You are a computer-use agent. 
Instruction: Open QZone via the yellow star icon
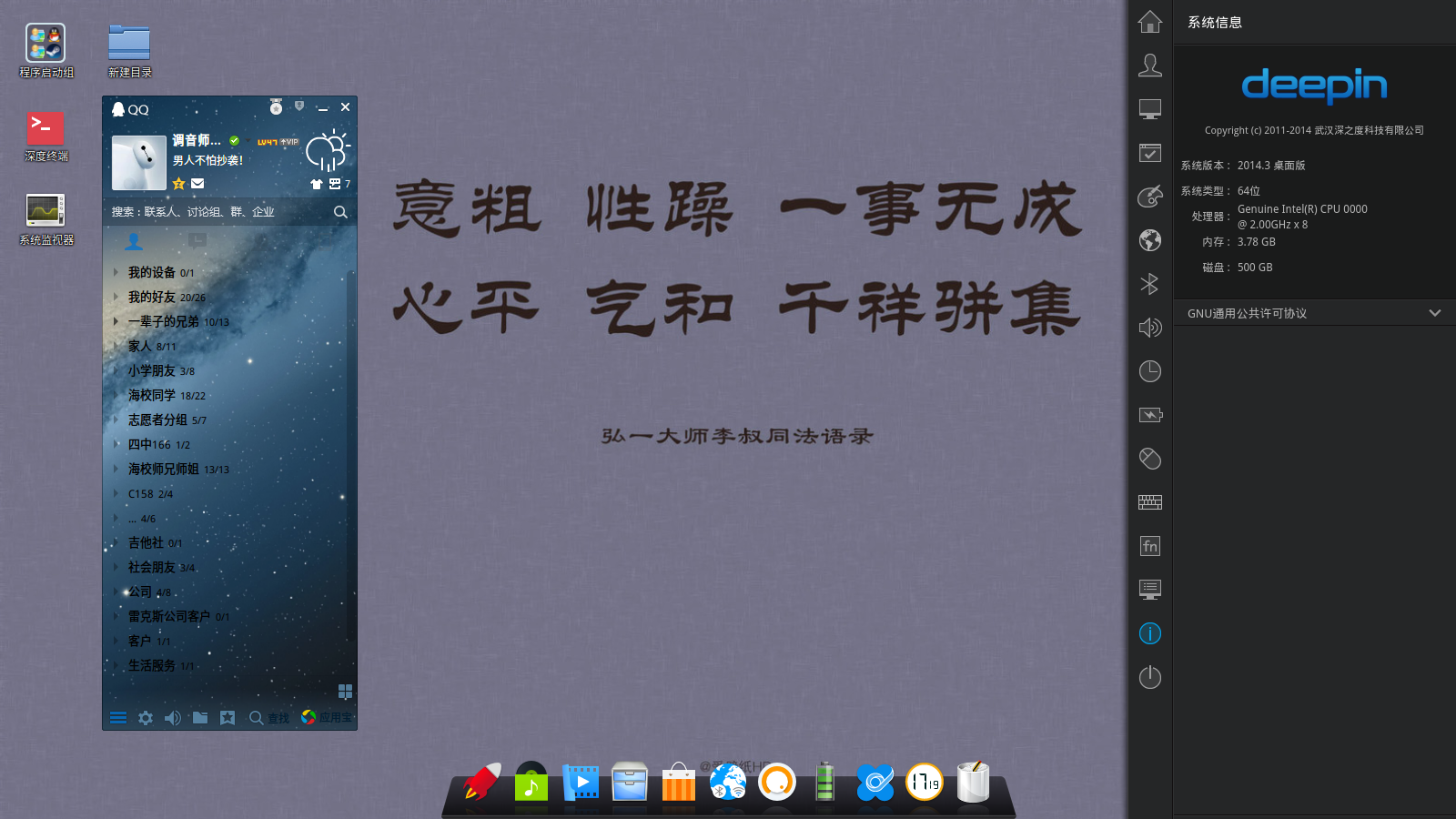click(179, 184)
